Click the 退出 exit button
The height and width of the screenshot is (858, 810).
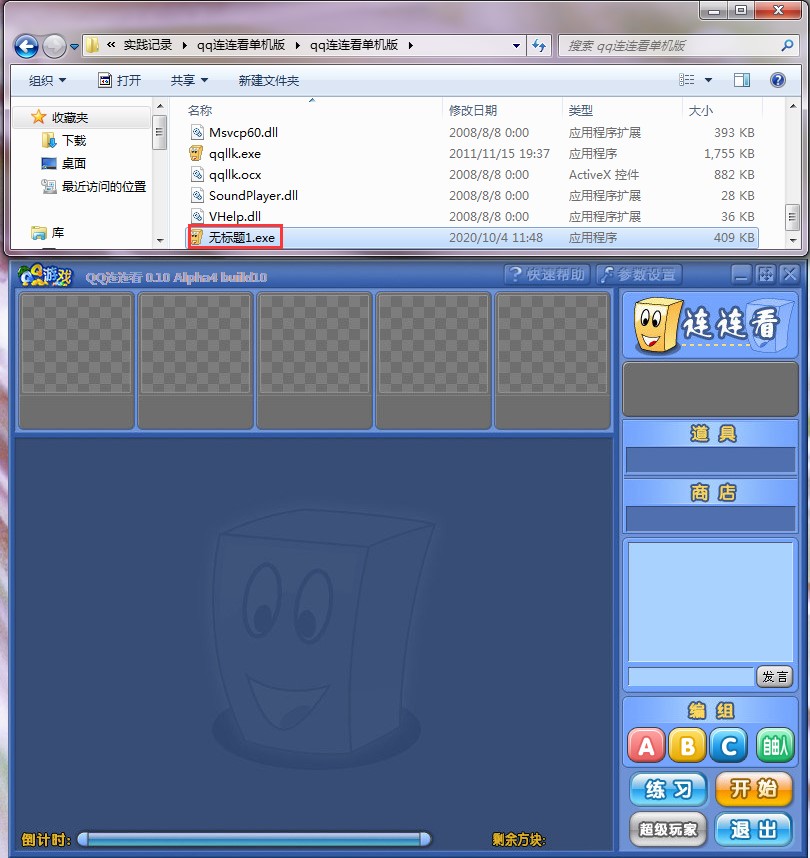[x=753, y=830]
